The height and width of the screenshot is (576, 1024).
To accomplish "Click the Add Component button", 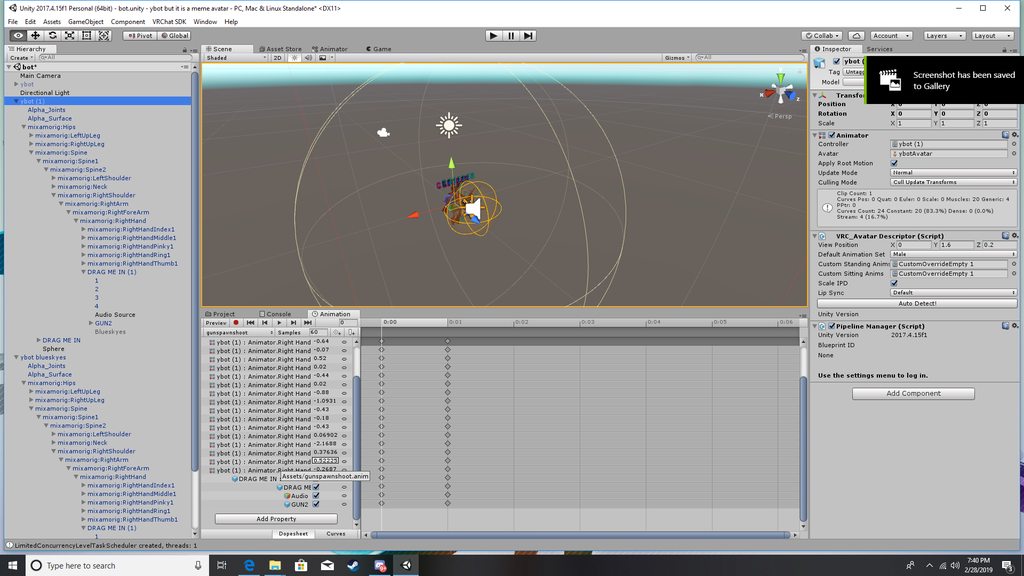I will tap(913, 393).
